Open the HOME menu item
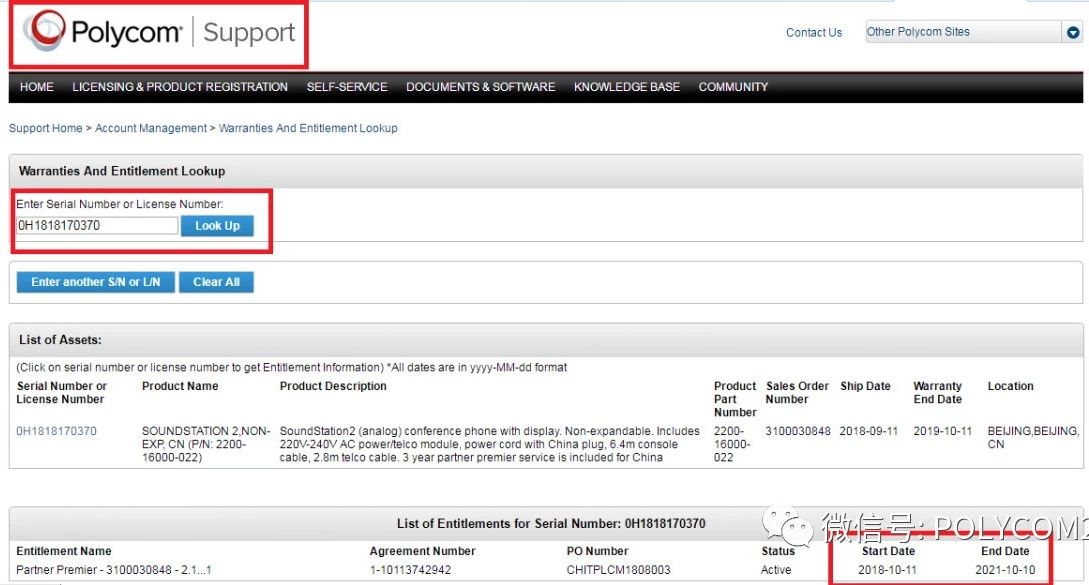Viewport: 1089px width, 585px height. (36, 87)
